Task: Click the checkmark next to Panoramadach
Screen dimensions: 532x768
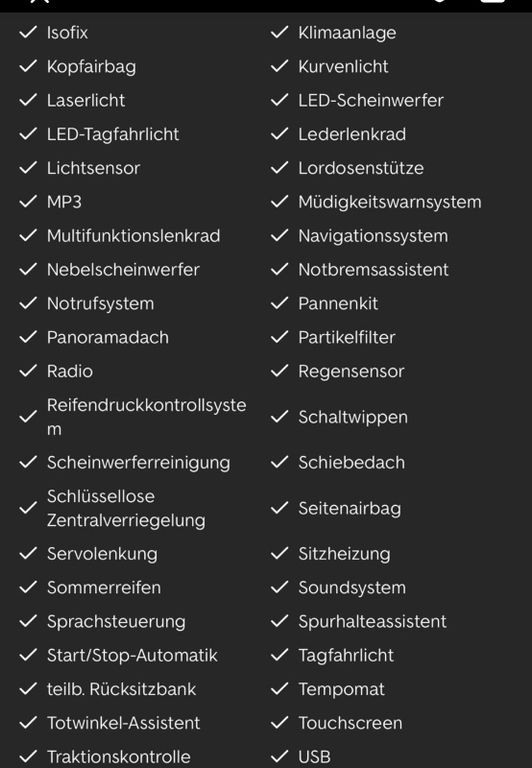Action: tap(28, 337)
